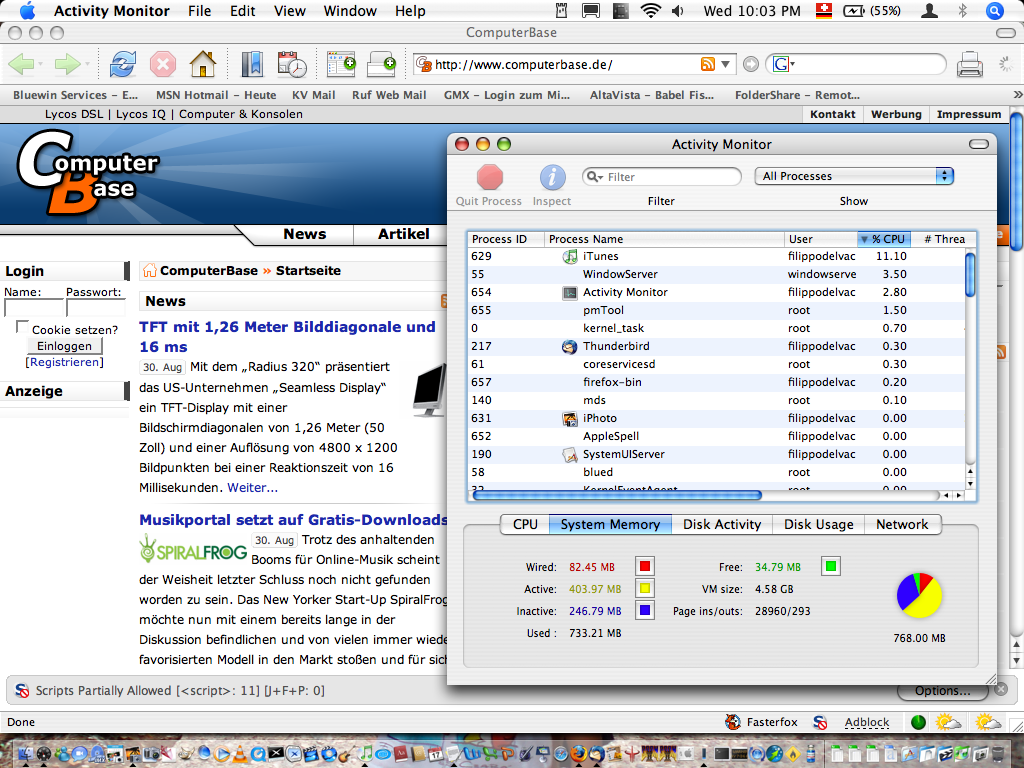This screenshot has width=1024, height=768.
Task: Click the Activity Monitor Filter search field
Action: 662,177
